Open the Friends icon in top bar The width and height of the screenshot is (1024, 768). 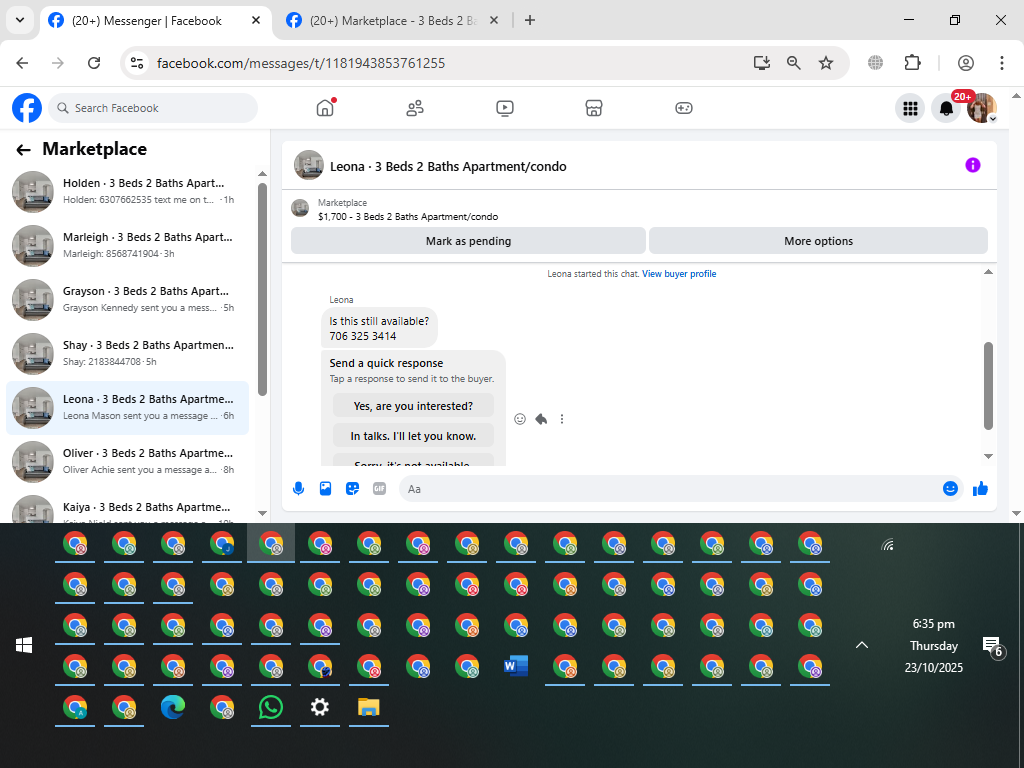pos(415,108)
